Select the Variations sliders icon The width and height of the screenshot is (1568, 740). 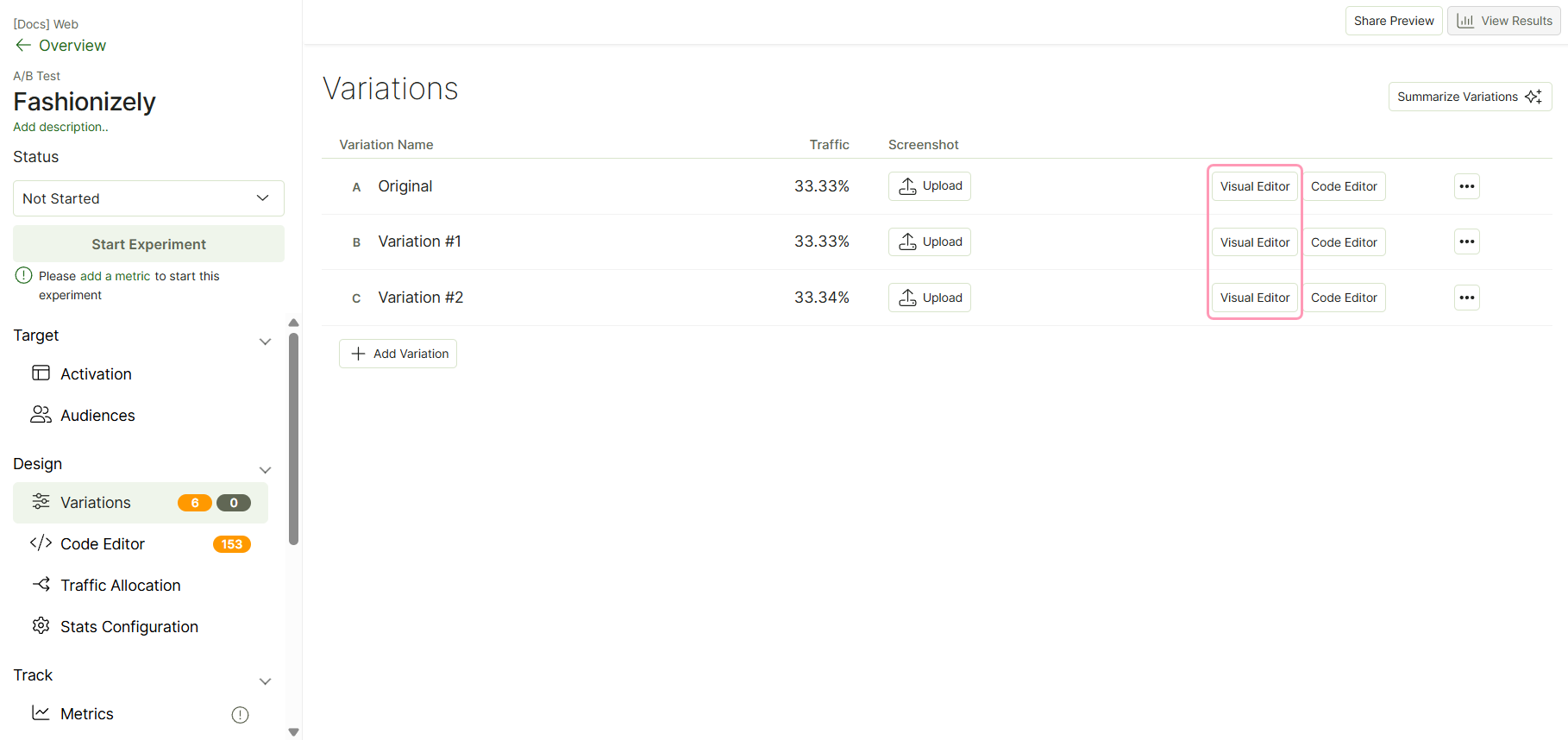tap(41, 501)
